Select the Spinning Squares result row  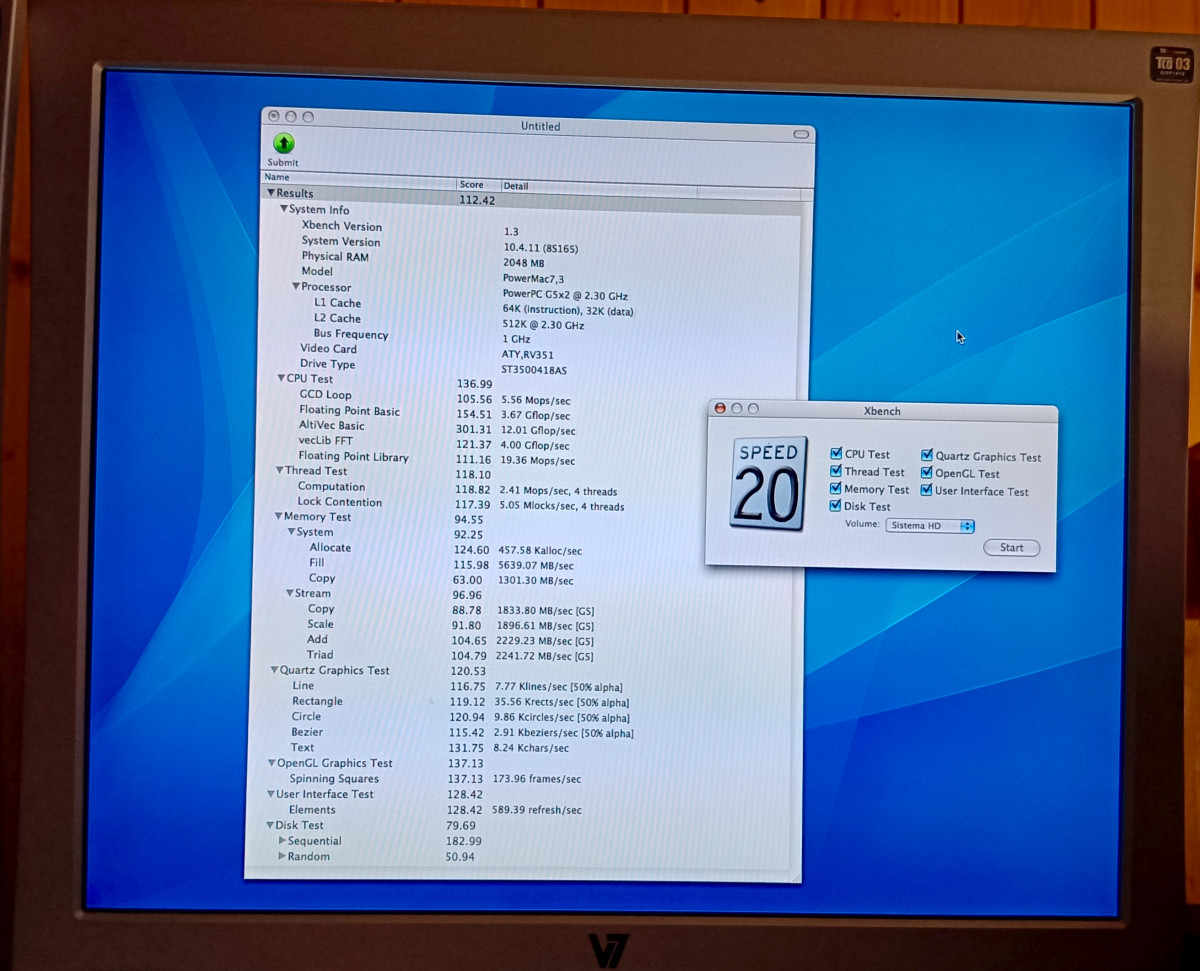(334, 779)
